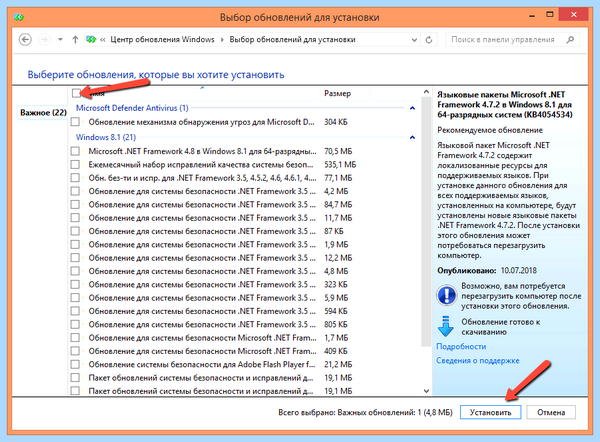
Task: Check the Обн. без-ти и испр. .NET checkbox
Action: pos(75,178)
